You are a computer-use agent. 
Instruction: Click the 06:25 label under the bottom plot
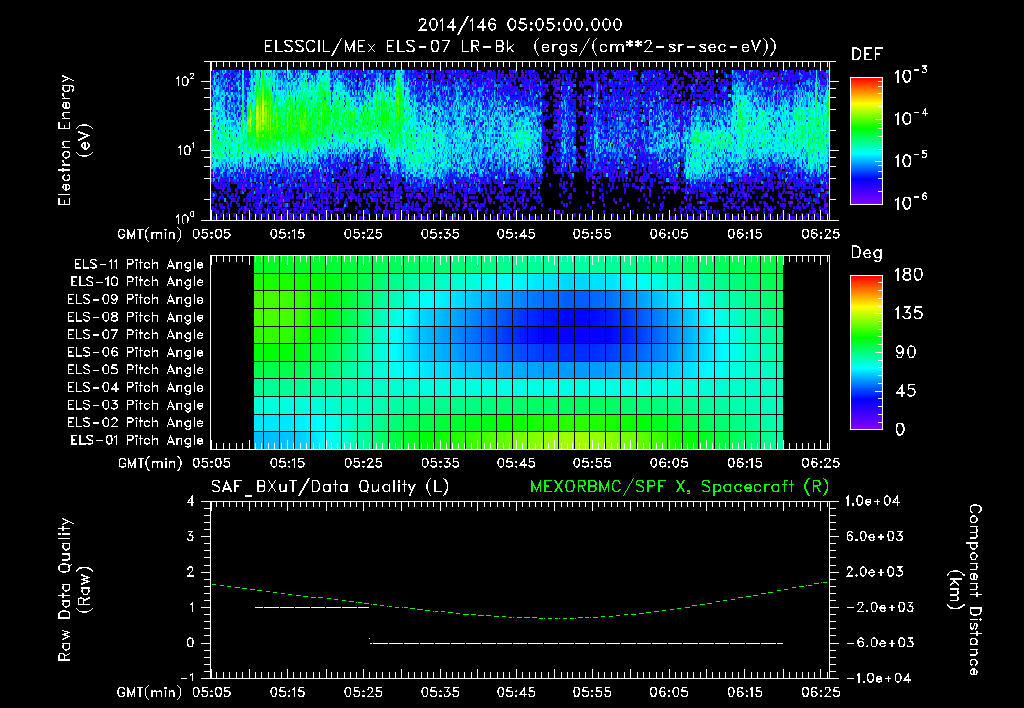pyautogui.click(x=821, y=692)
